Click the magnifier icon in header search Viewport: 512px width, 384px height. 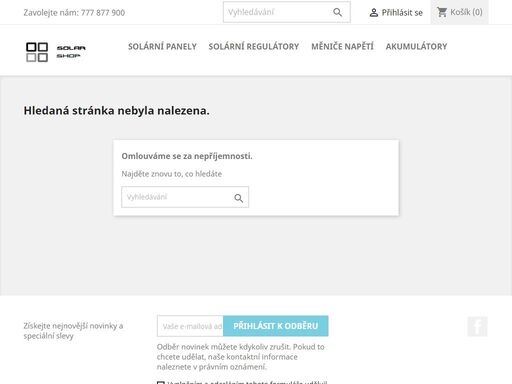pyautogui.click(x=337, y=12)
